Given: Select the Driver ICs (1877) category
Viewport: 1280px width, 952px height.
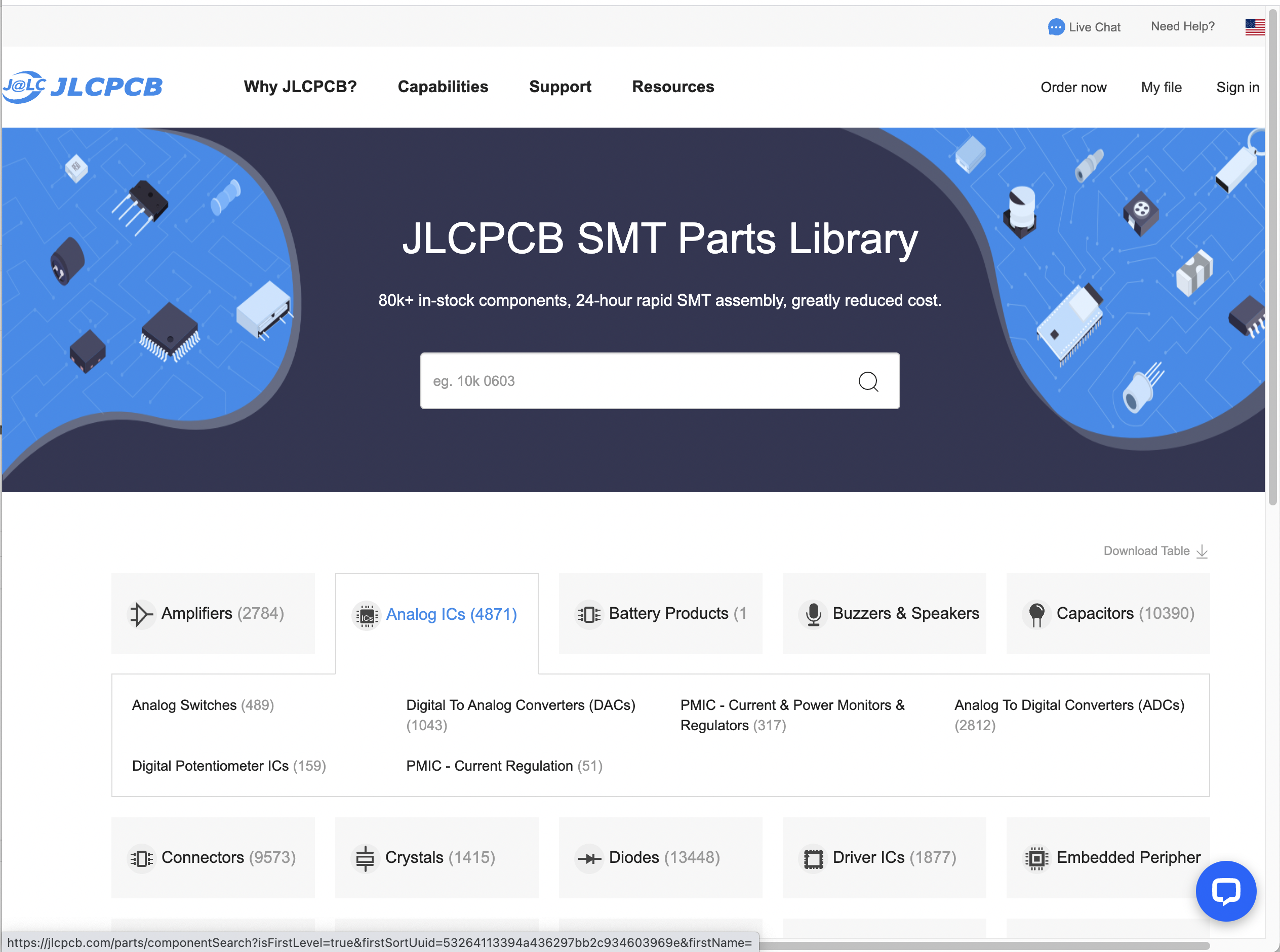Looking at the screenshot, I should coord(884,857).
